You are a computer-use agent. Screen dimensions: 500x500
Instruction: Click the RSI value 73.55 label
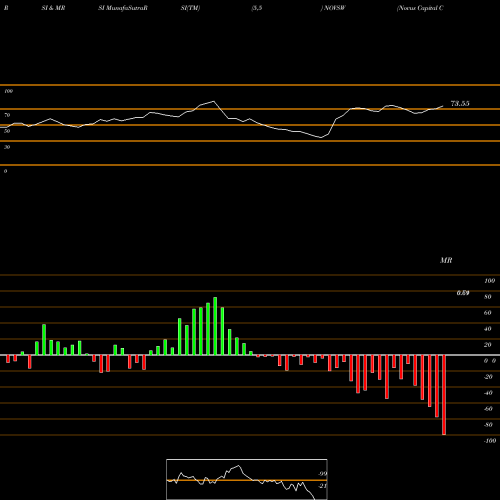[x=460, y=104]
